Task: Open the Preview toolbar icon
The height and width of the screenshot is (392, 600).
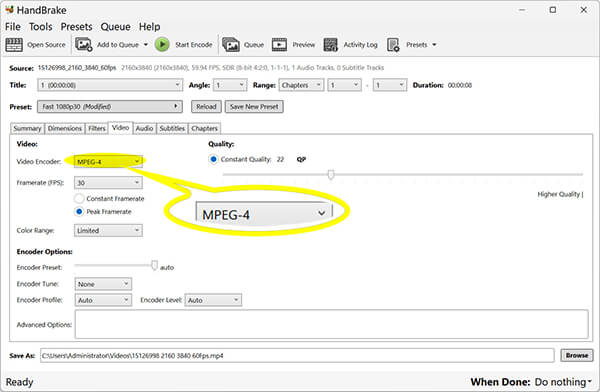Action: pos(279,45)
